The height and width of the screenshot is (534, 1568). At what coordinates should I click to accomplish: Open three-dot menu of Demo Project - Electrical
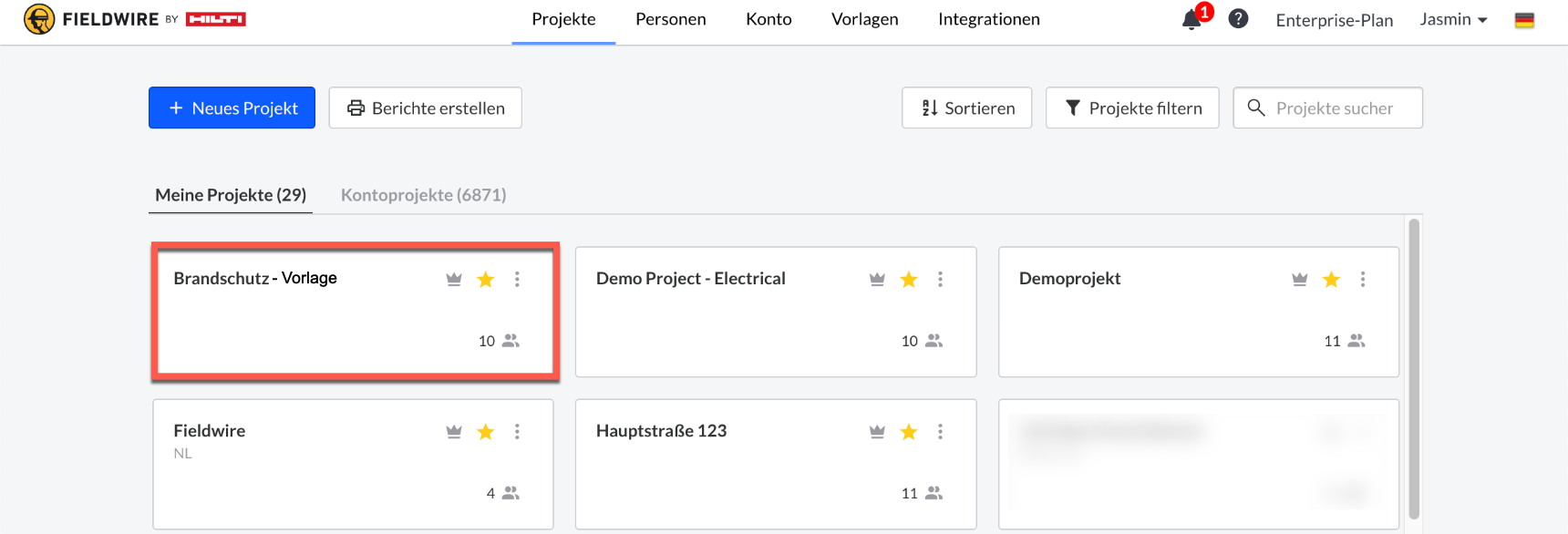(940, 279)
